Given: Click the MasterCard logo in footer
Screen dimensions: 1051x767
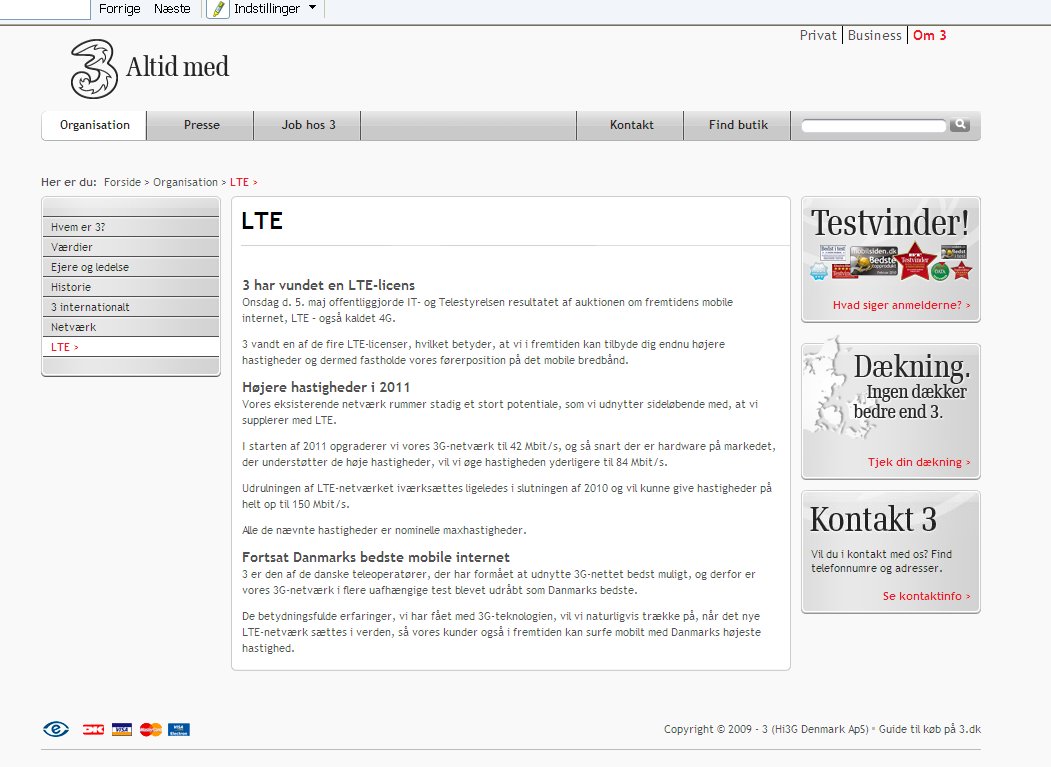Looking at the screenshot, I should pos(151,729).
